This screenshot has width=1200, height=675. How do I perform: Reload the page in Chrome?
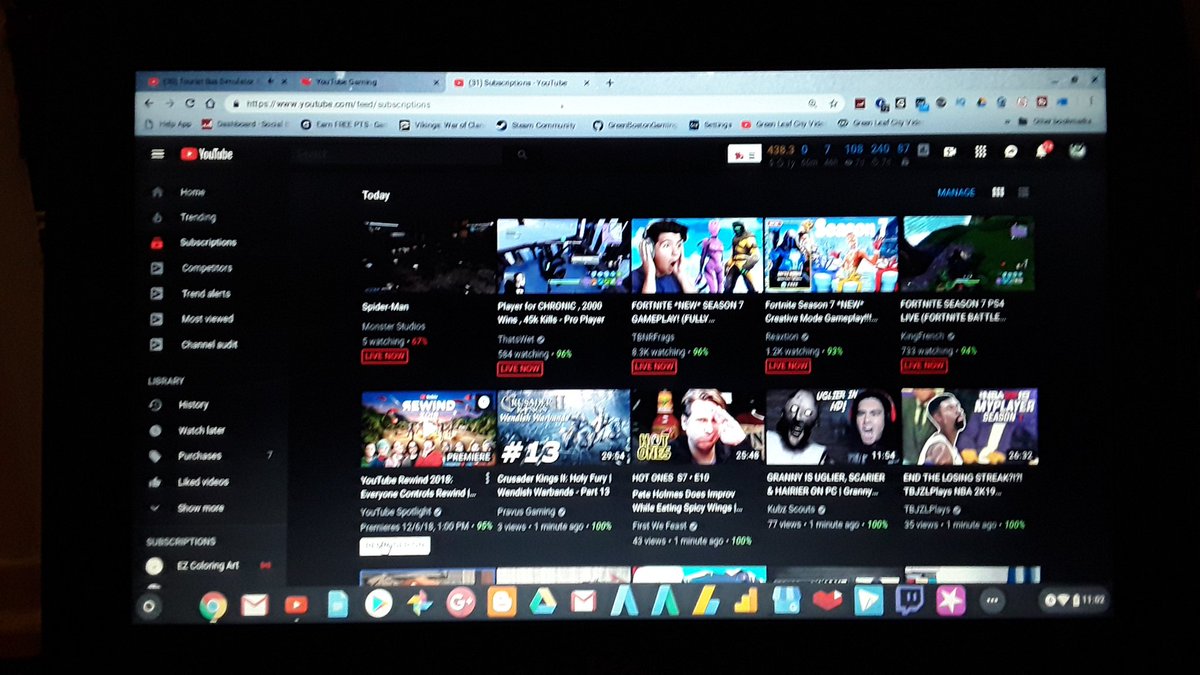tap(189, 103)
